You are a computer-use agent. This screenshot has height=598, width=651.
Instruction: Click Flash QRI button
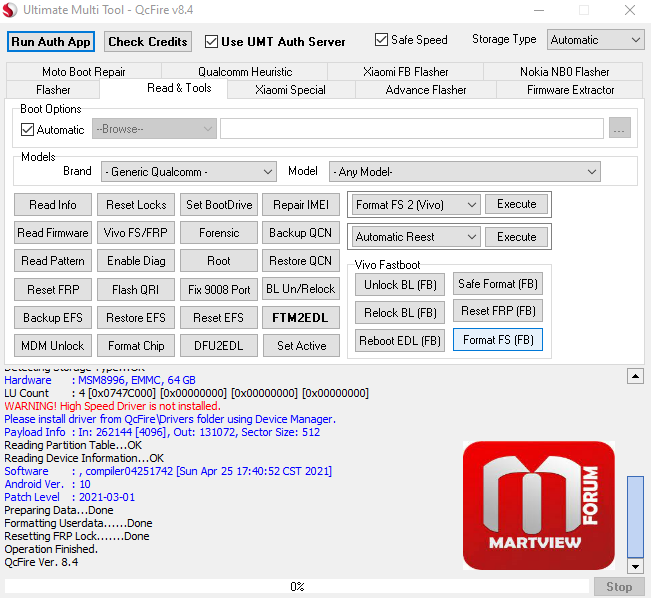(x=136, y=289)
